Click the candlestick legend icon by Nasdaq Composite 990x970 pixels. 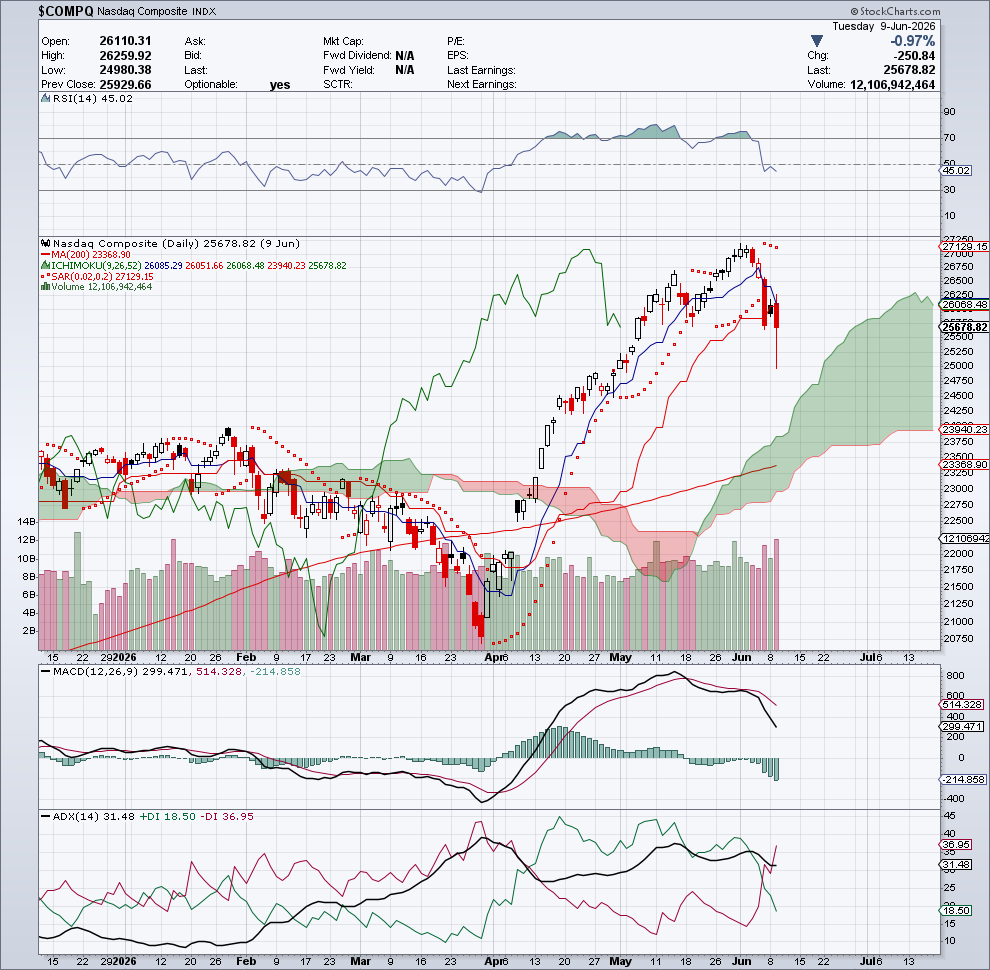45,243
